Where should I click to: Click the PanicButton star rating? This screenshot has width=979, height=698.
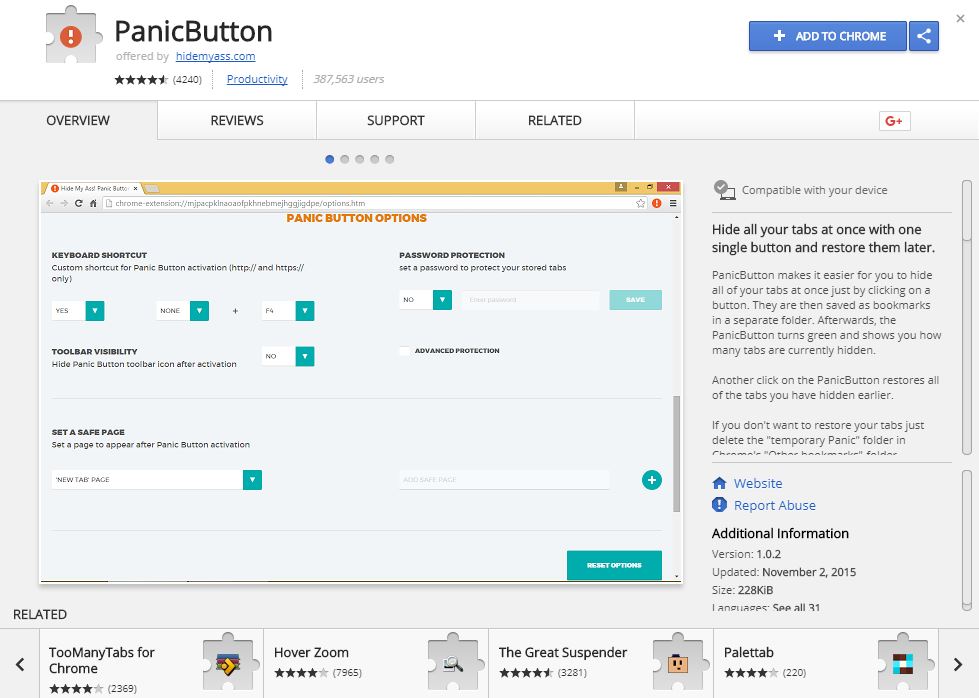pos(141,79)
